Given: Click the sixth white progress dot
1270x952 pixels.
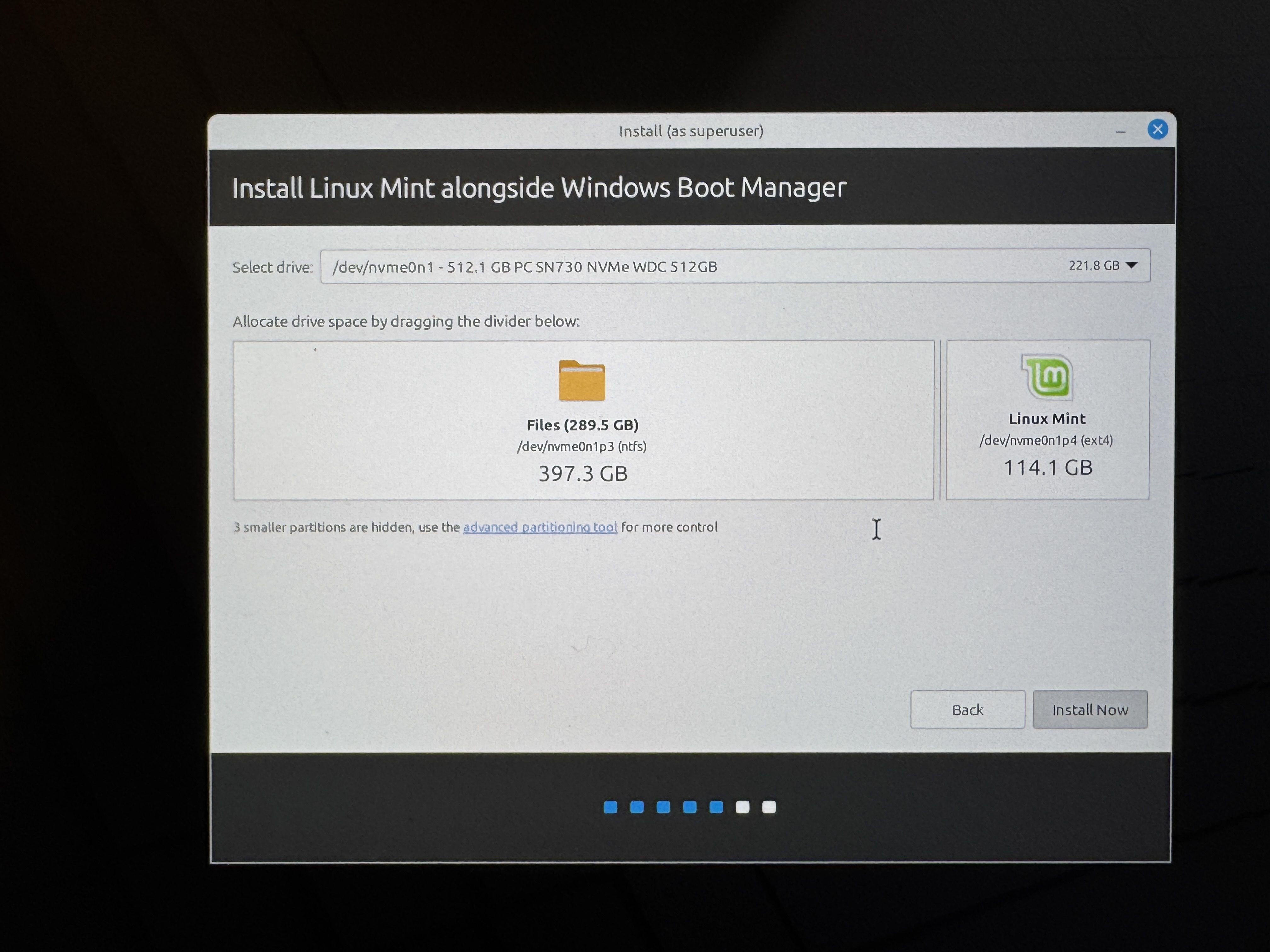Looking at the screenshot, I should pyautogui.click(x=742, y=807).
